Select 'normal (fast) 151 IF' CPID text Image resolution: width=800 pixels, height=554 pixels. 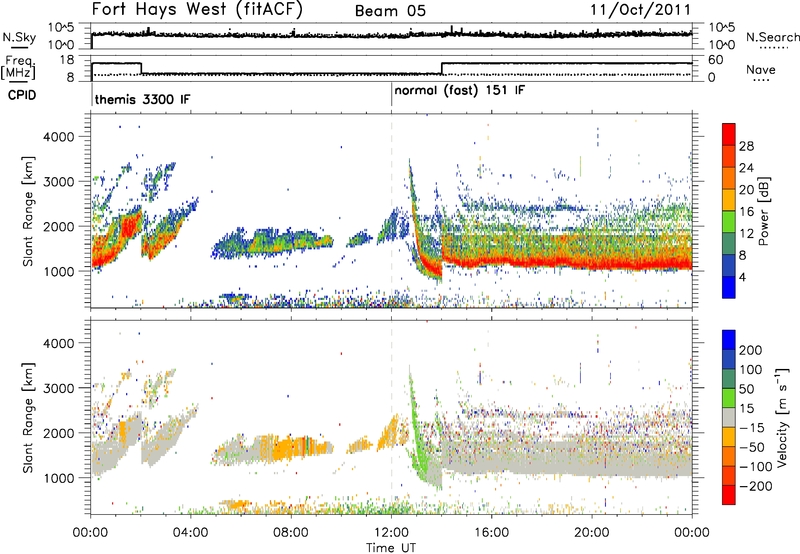click(x=459, y=91)
